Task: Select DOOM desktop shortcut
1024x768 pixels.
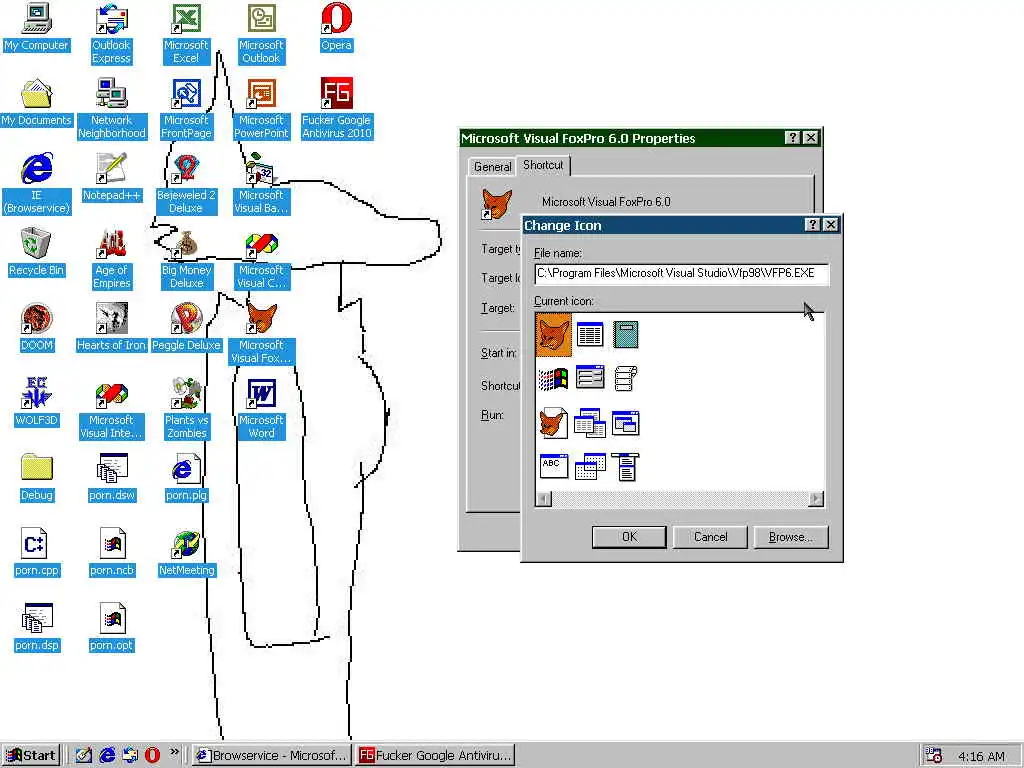Action: click(36, 328)
